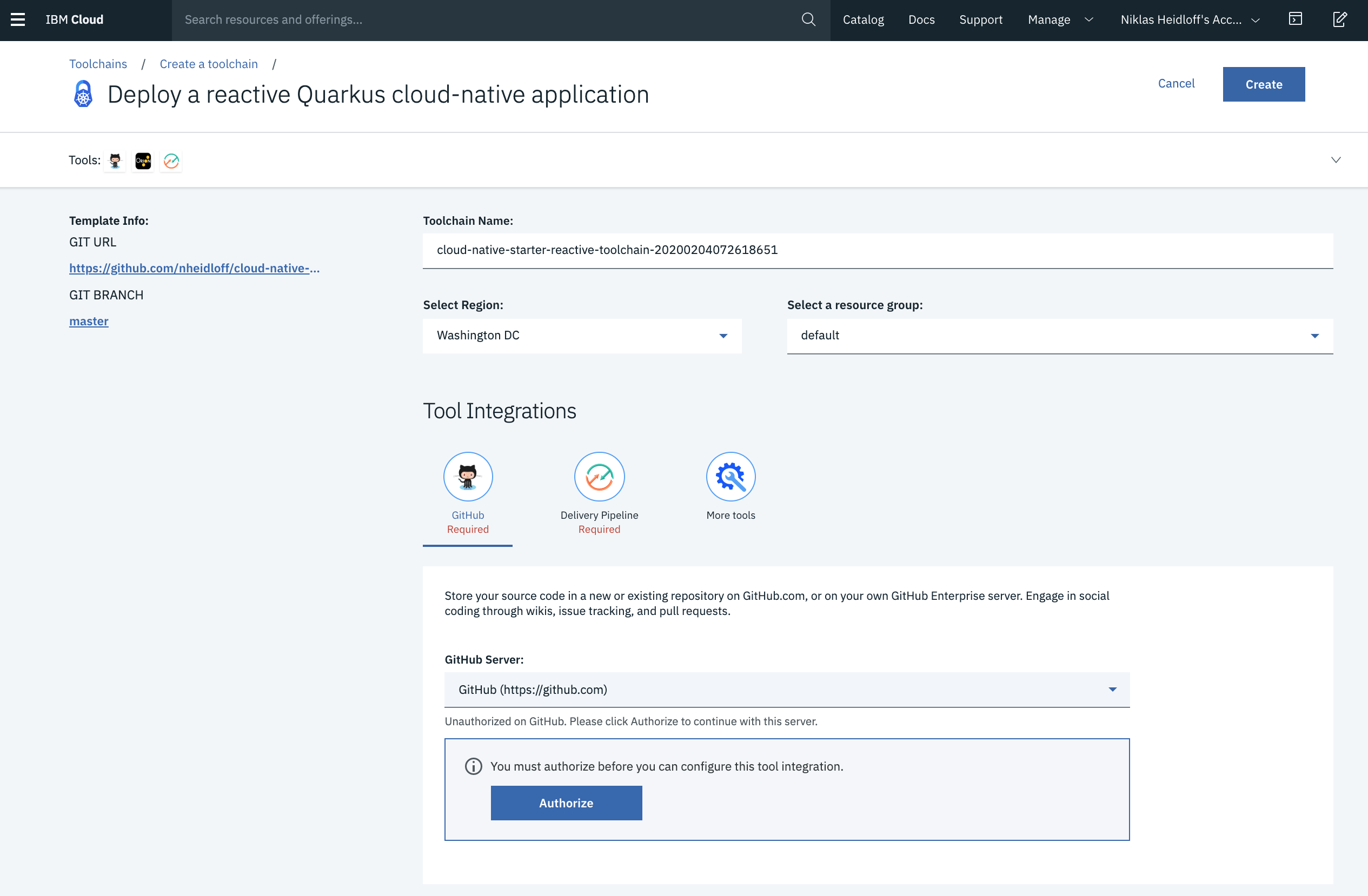Open the Catalog menu item
The width and height of the screenshot is (1368, 896).
(x=864, y=19)
